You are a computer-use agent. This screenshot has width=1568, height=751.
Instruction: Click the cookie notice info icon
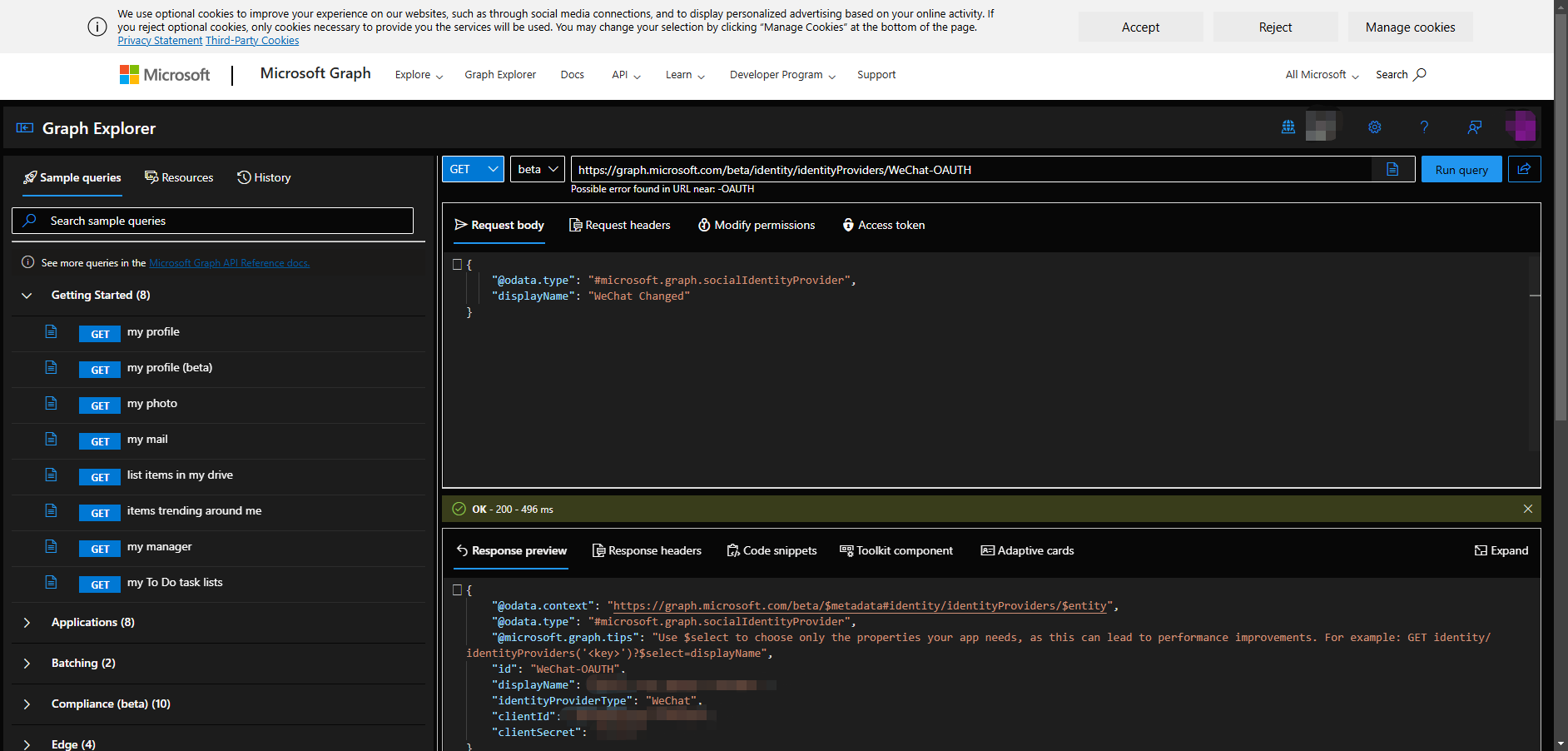coord(97,27)
